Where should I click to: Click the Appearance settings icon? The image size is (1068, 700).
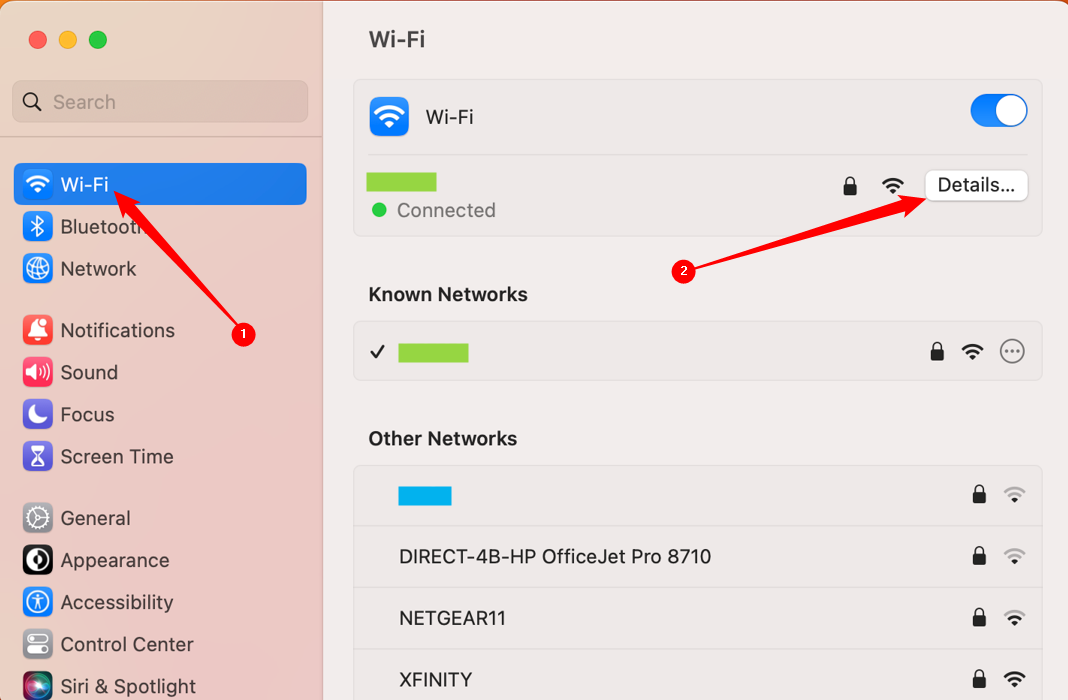pos(37,560)
